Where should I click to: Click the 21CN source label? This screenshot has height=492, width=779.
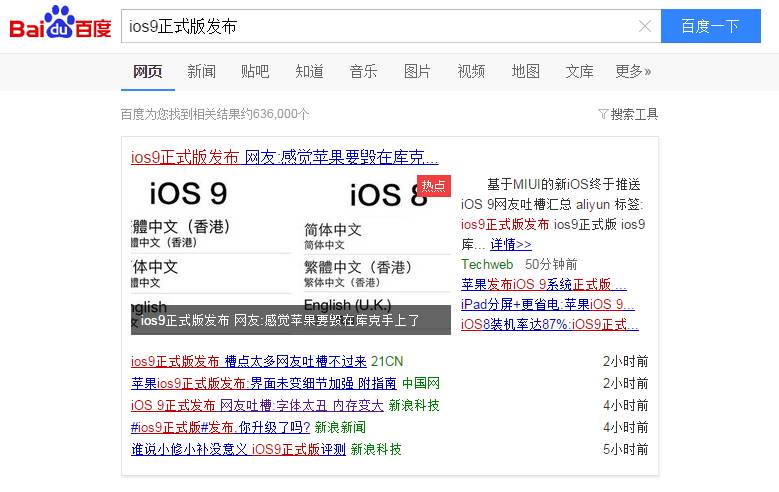tap(387, 361)
